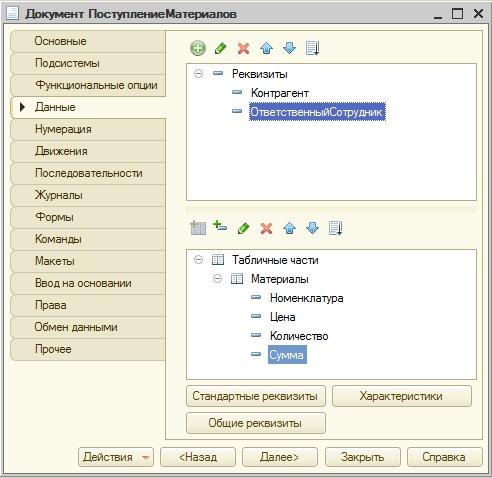492x478 pixels.
Task: Click add attribute to tabular section icon
Action: point(220,227)
